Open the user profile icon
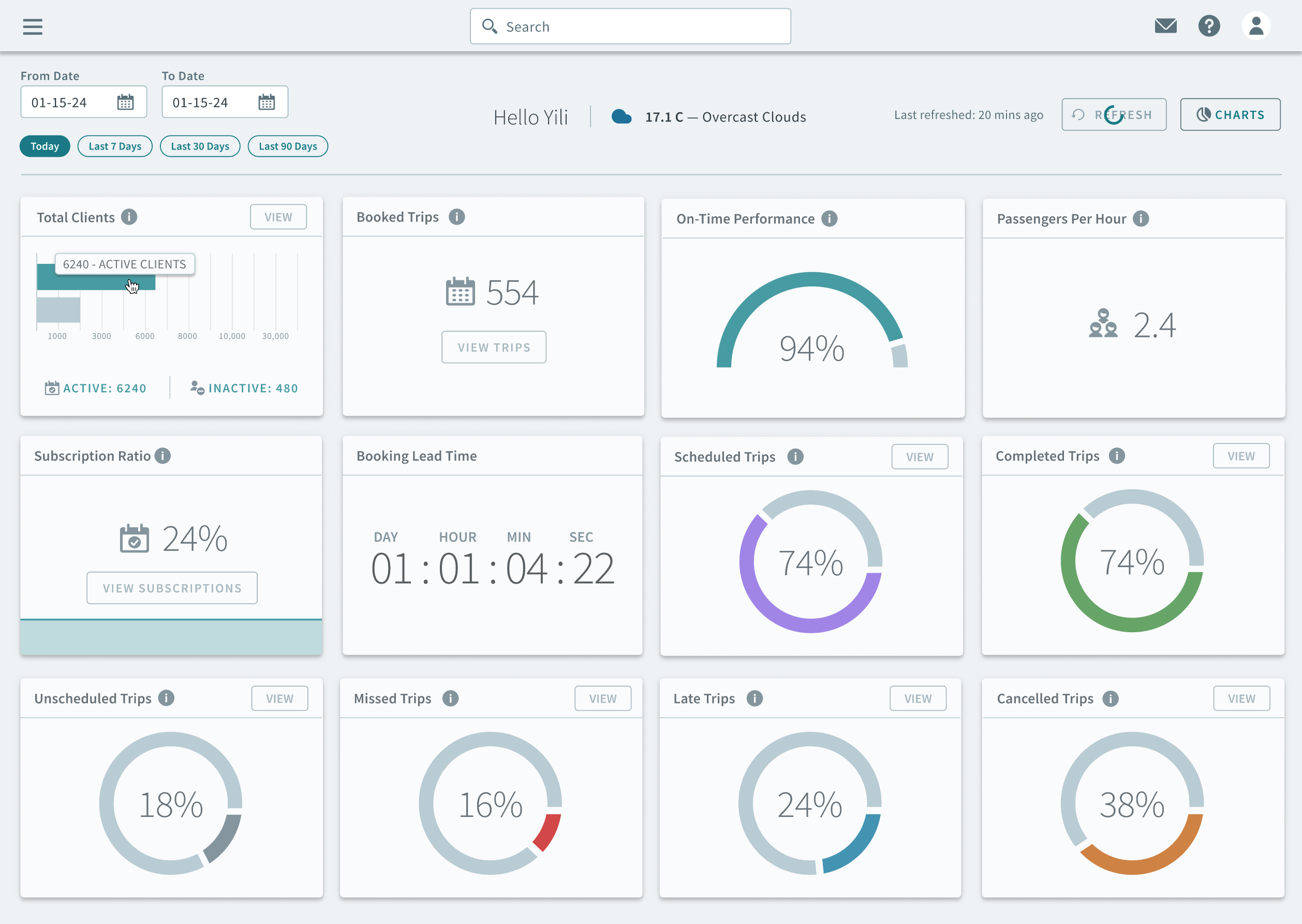Image resolution: width=1302 pixels, height=924 pixels. tap(1256, 25)
